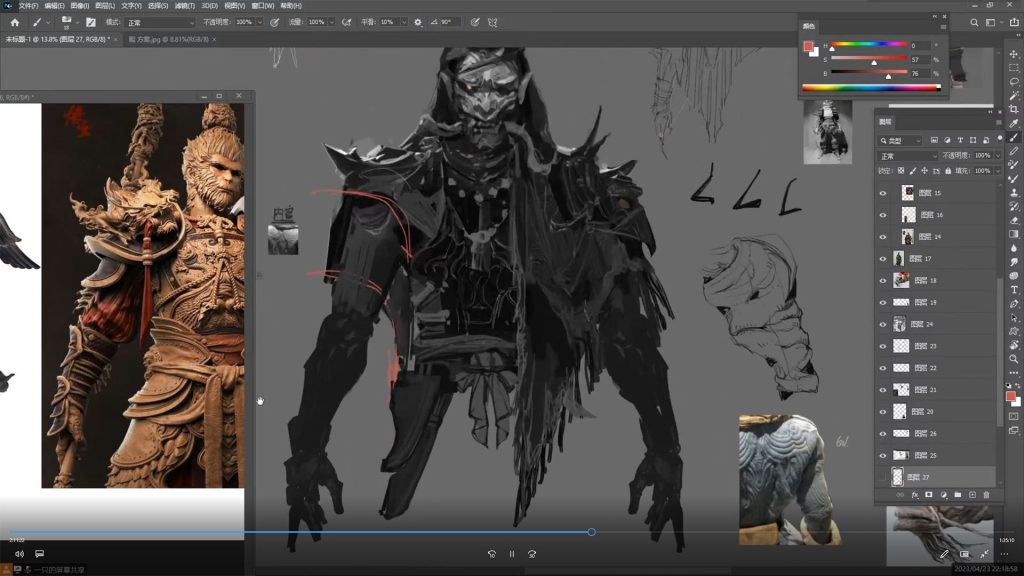
Task: Click the brush smoothing gear icon
Action: point(417,22)
